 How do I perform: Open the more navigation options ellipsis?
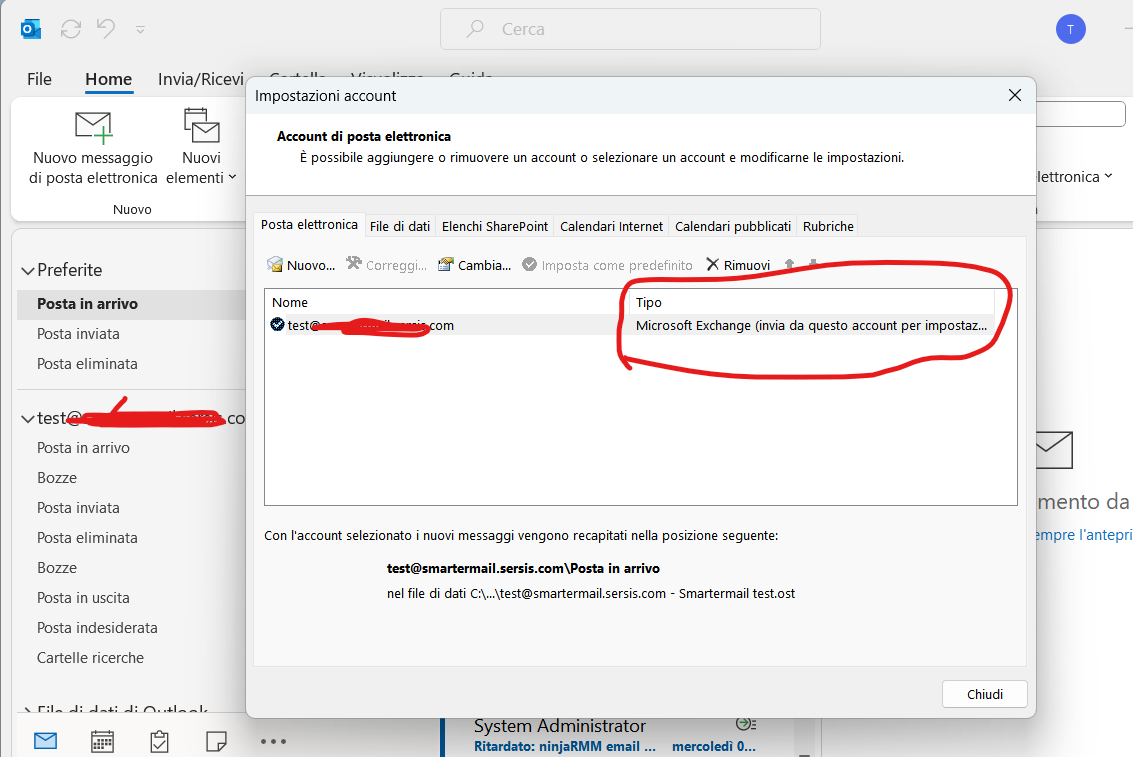click(x=273, y=741)
